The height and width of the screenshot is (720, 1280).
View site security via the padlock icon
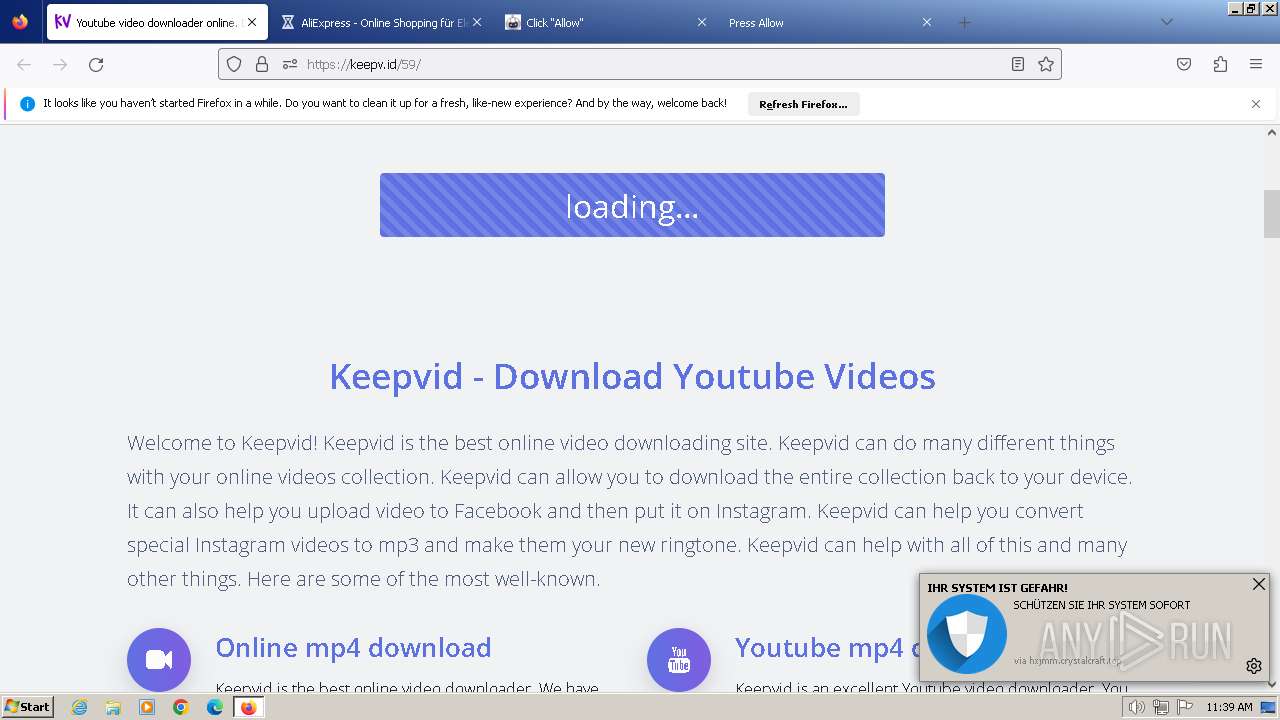[x=262, y=64]
